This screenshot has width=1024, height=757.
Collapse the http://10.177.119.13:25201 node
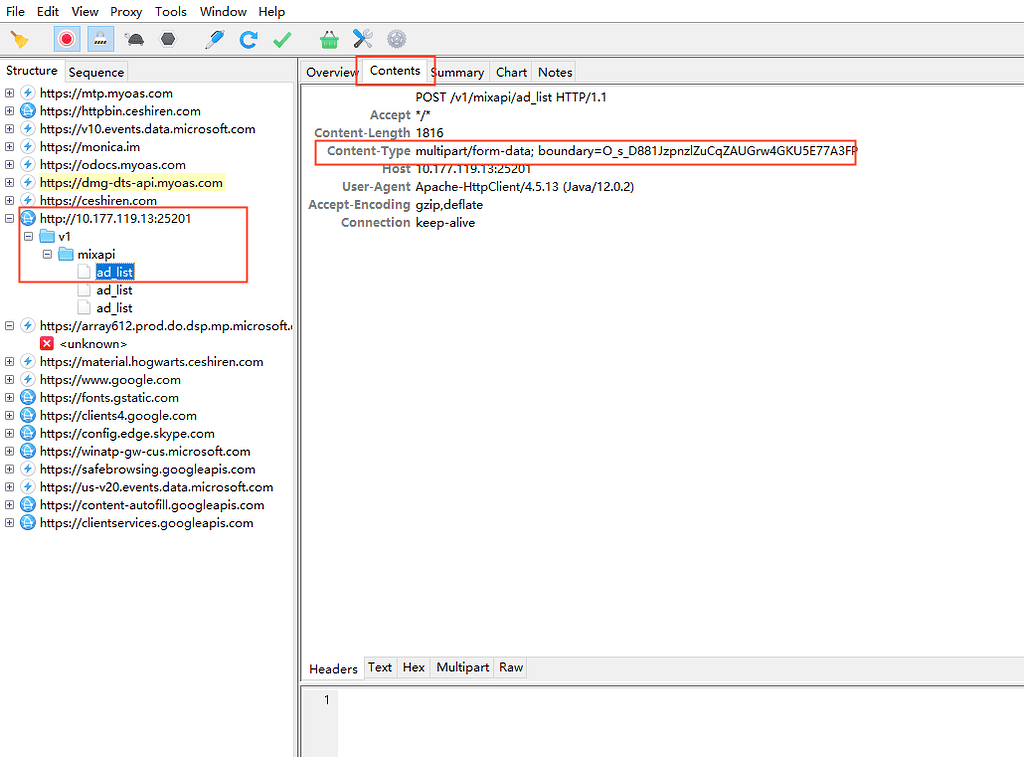pos(9,219)
